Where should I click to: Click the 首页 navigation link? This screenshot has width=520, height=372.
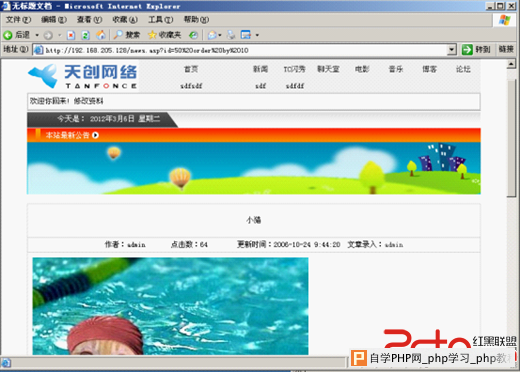tap(191, 69)
